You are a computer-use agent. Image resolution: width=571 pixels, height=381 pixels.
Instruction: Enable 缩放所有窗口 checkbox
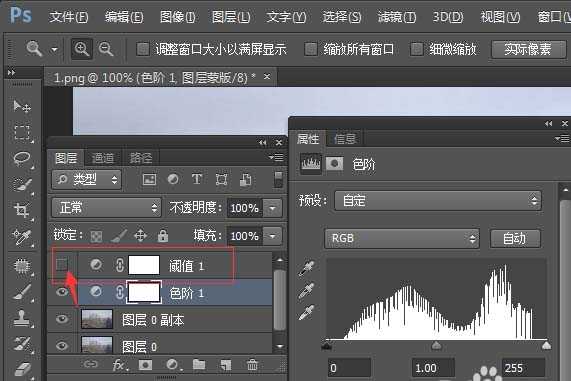[311, 49]
